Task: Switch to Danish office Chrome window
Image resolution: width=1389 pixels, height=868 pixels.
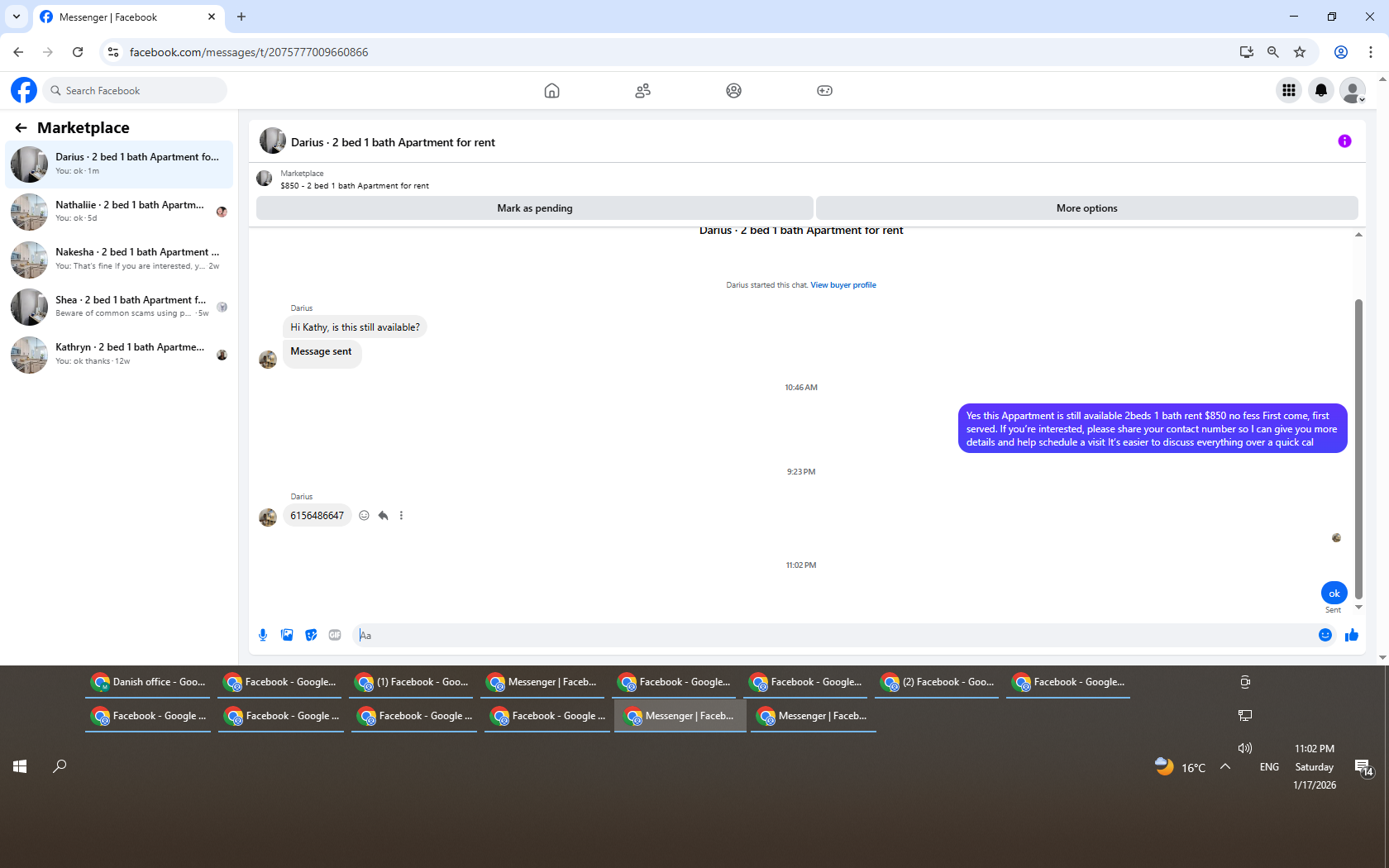Action: tap(148, 682)
